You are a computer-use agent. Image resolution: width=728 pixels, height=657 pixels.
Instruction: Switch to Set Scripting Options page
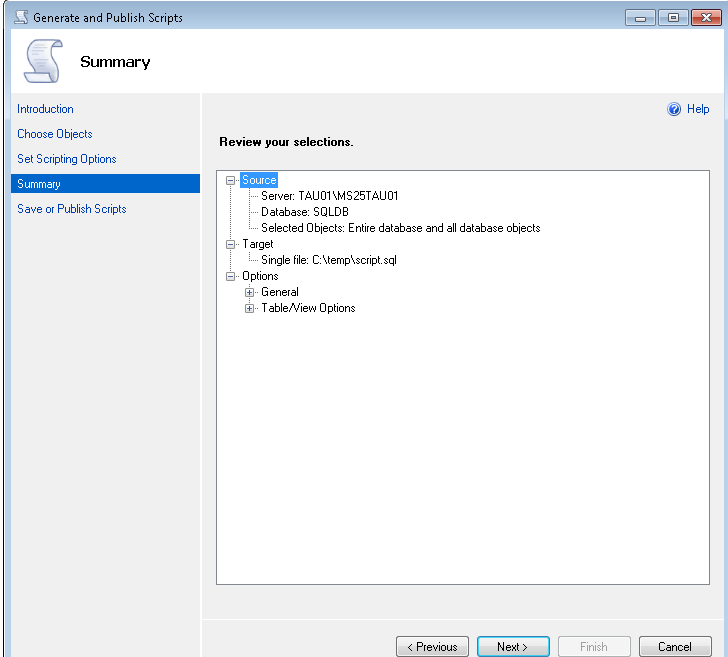tap(67, 159)
